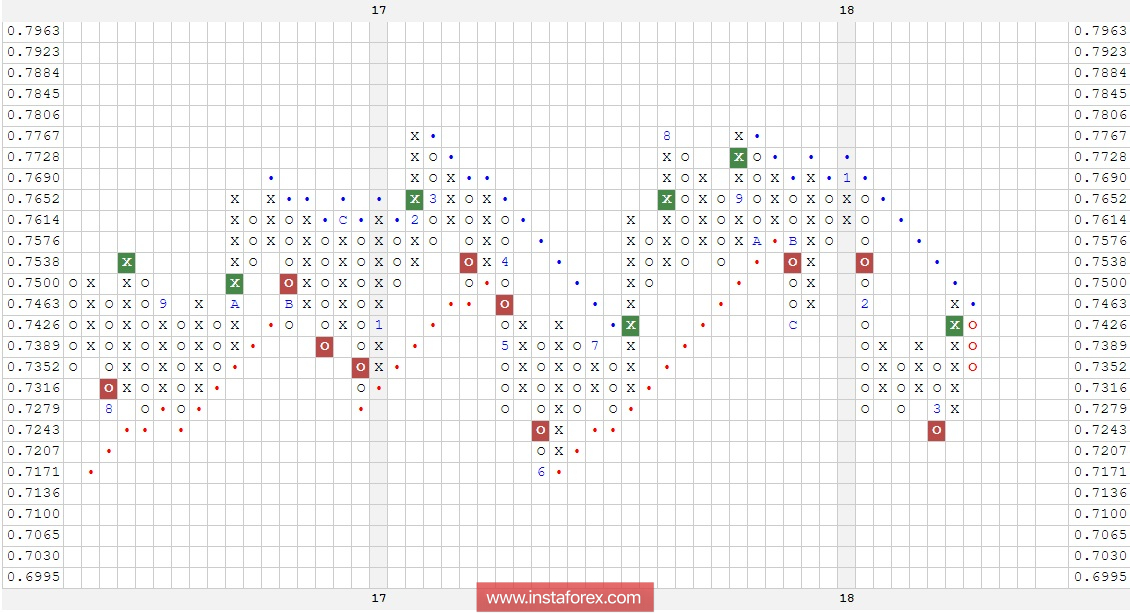This screenshot has width=1130, height=613.
Task: Click month marker C in the 0.7614 row
Action: coord(343,220)
